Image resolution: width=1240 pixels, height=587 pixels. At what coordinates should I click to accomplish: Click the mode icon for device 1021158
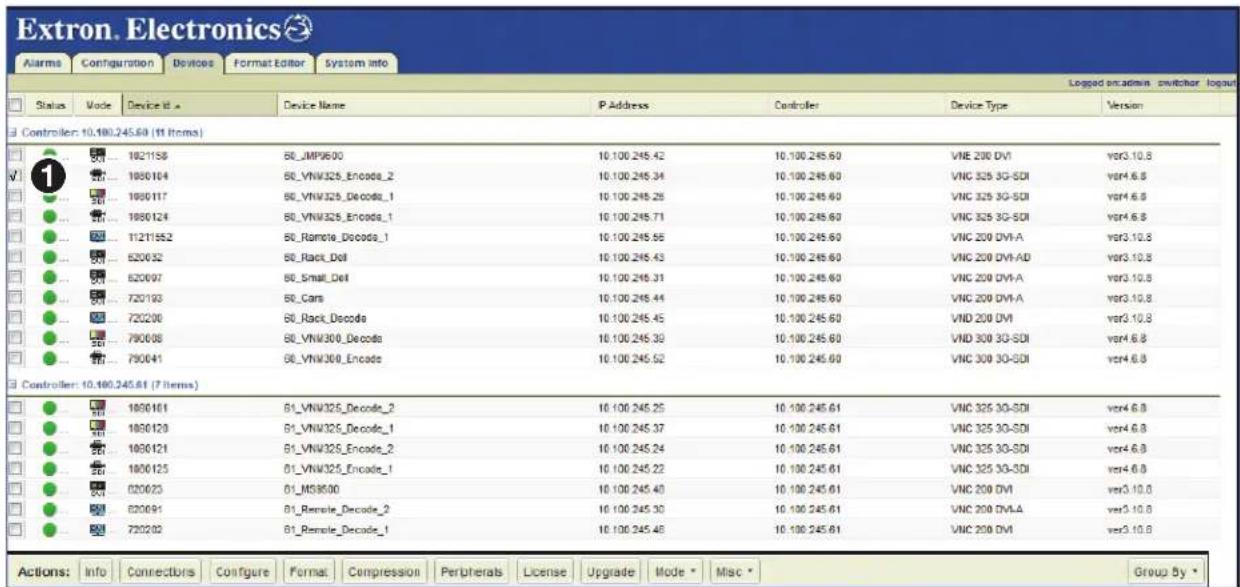pos(97,157)
